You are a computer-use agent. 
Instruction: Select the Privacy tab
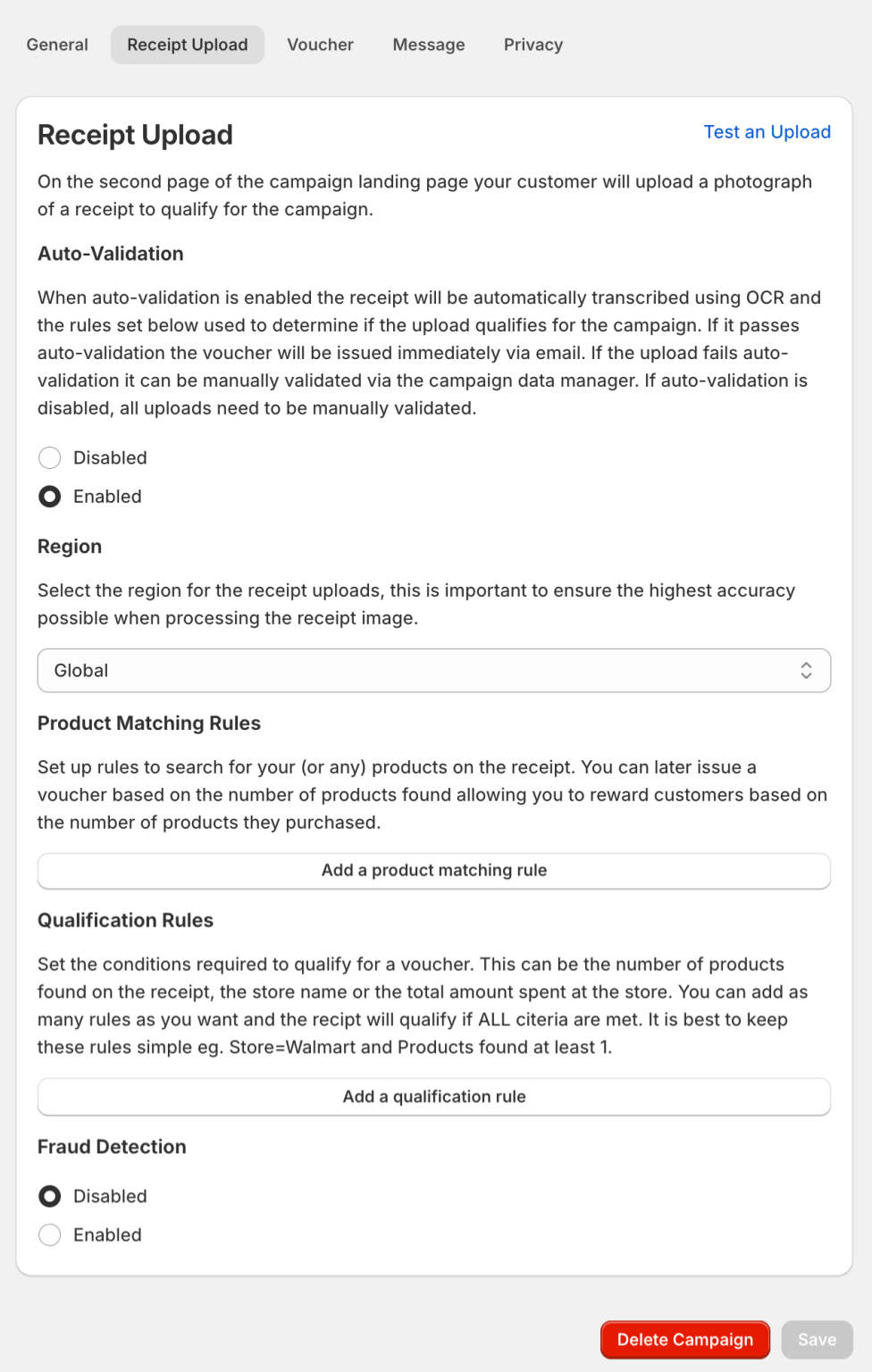[x=533, y=45]
